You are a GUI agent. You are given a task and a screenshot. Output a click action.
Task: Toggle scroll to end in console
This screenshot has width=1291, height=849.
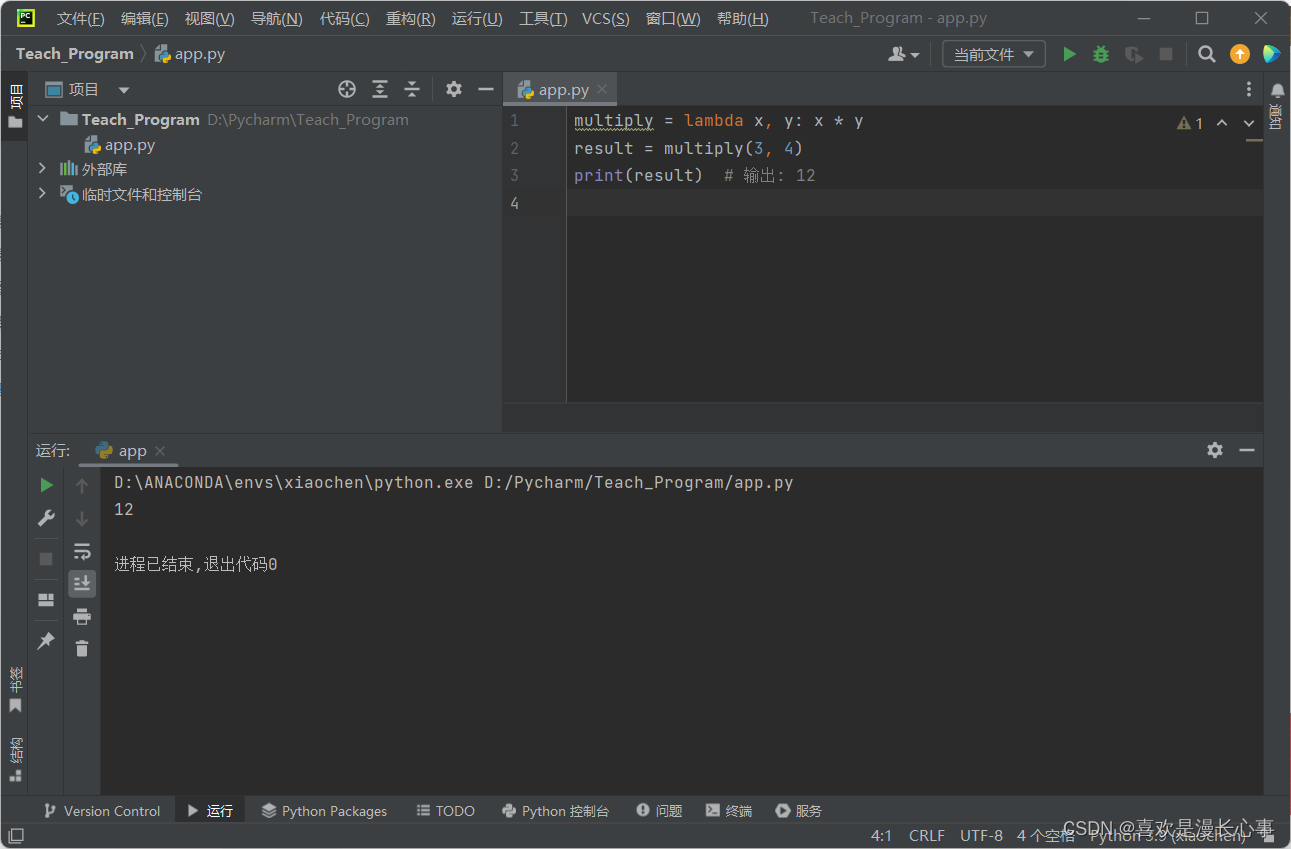click(x=81, y=583)
